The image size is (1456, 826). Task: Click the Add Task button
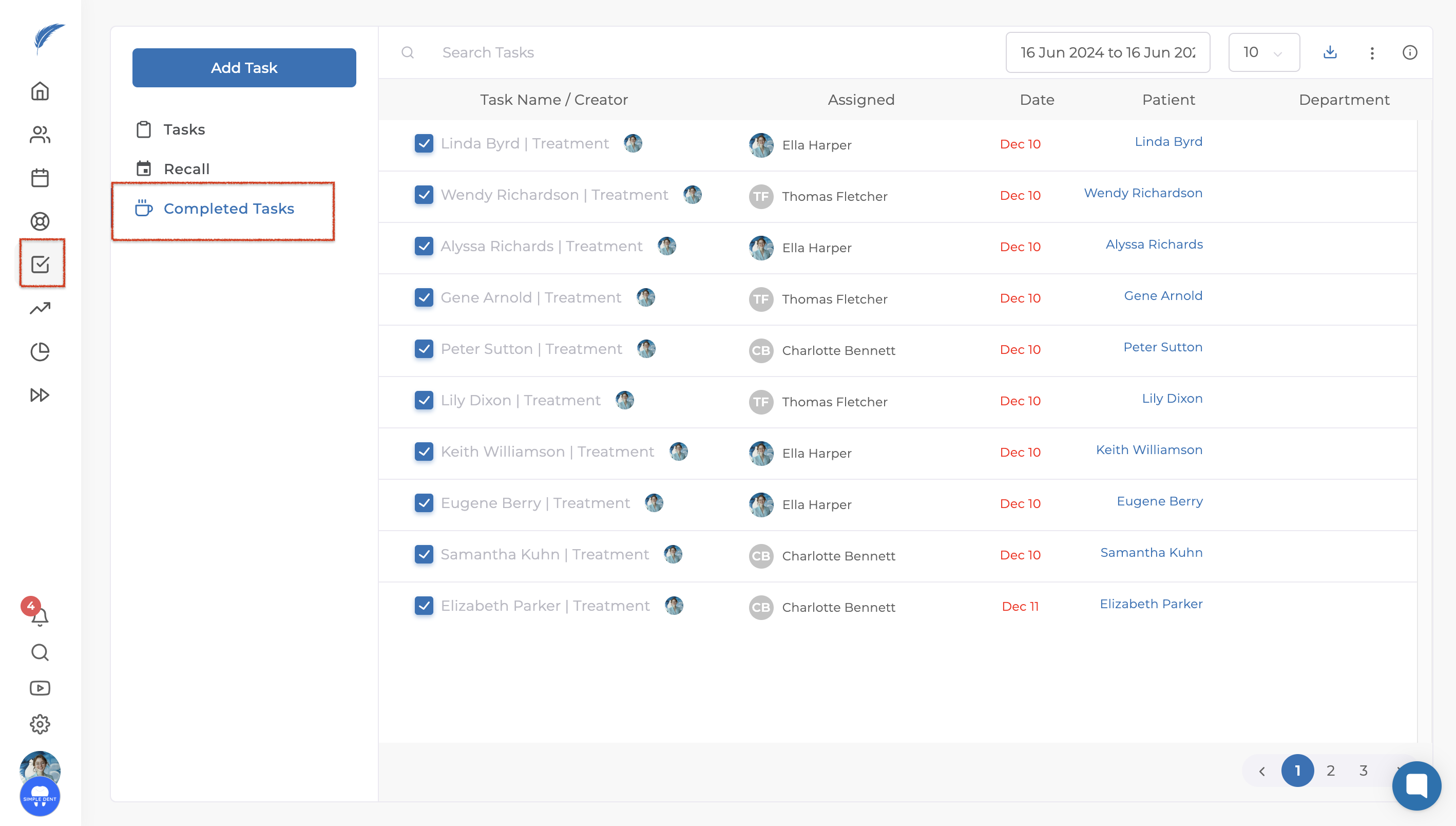pyautogui.click(x=244, y=67)
